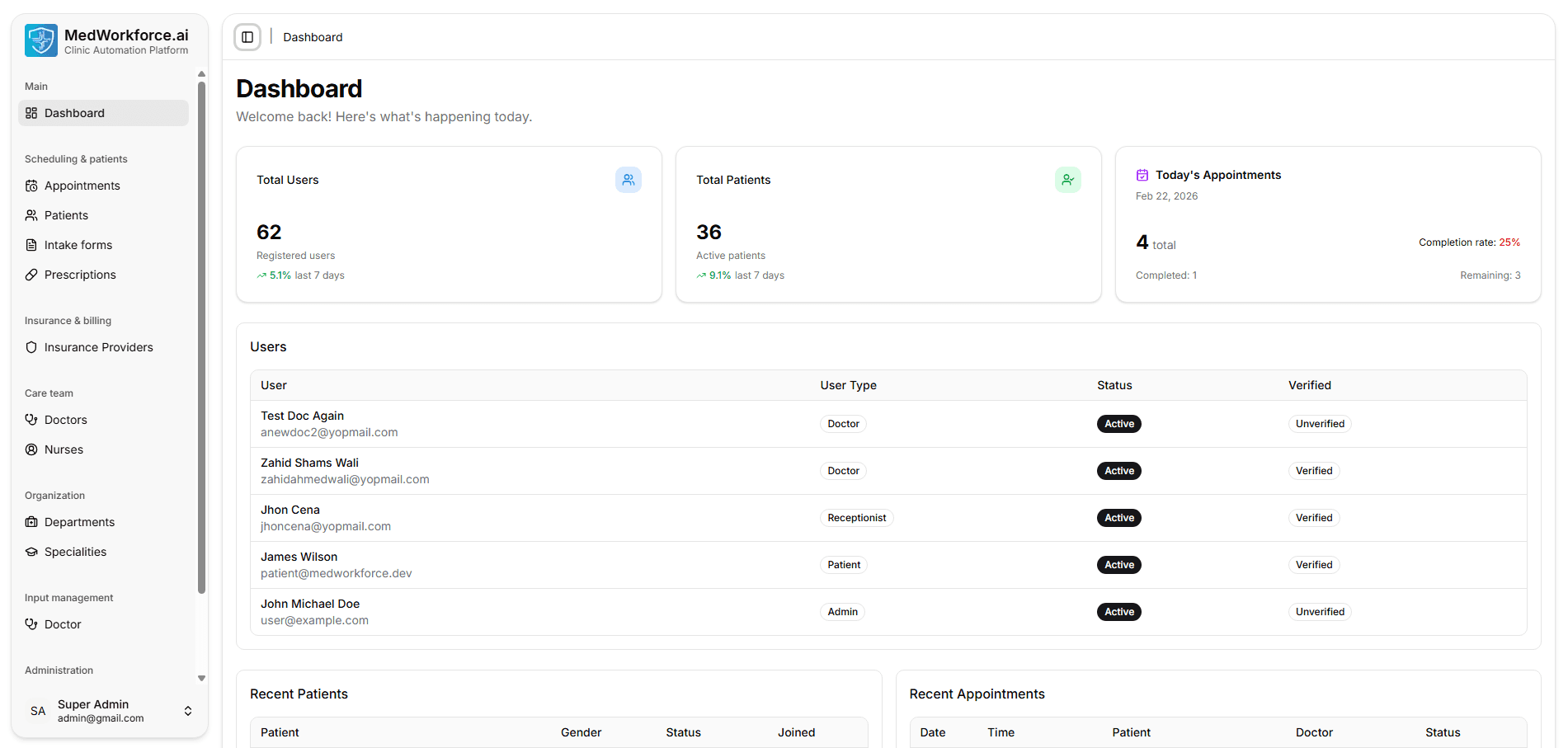This screenshot has width=1568, height=748.
Task: Toggle Active status for Jhon Cena
Action: pyautogui.click(x=1118, y=517)
